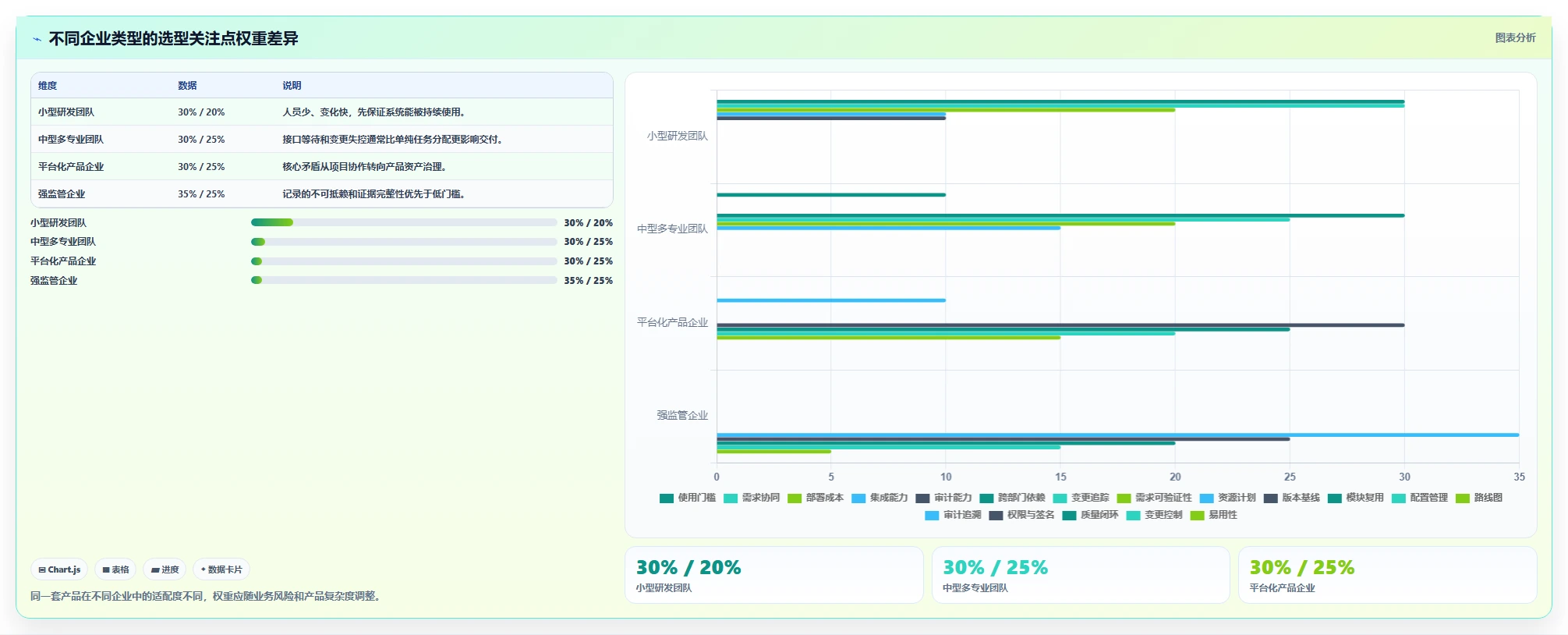
Task: Toggle the 使用门槛 legend item
Action: (x=688, y=498)
